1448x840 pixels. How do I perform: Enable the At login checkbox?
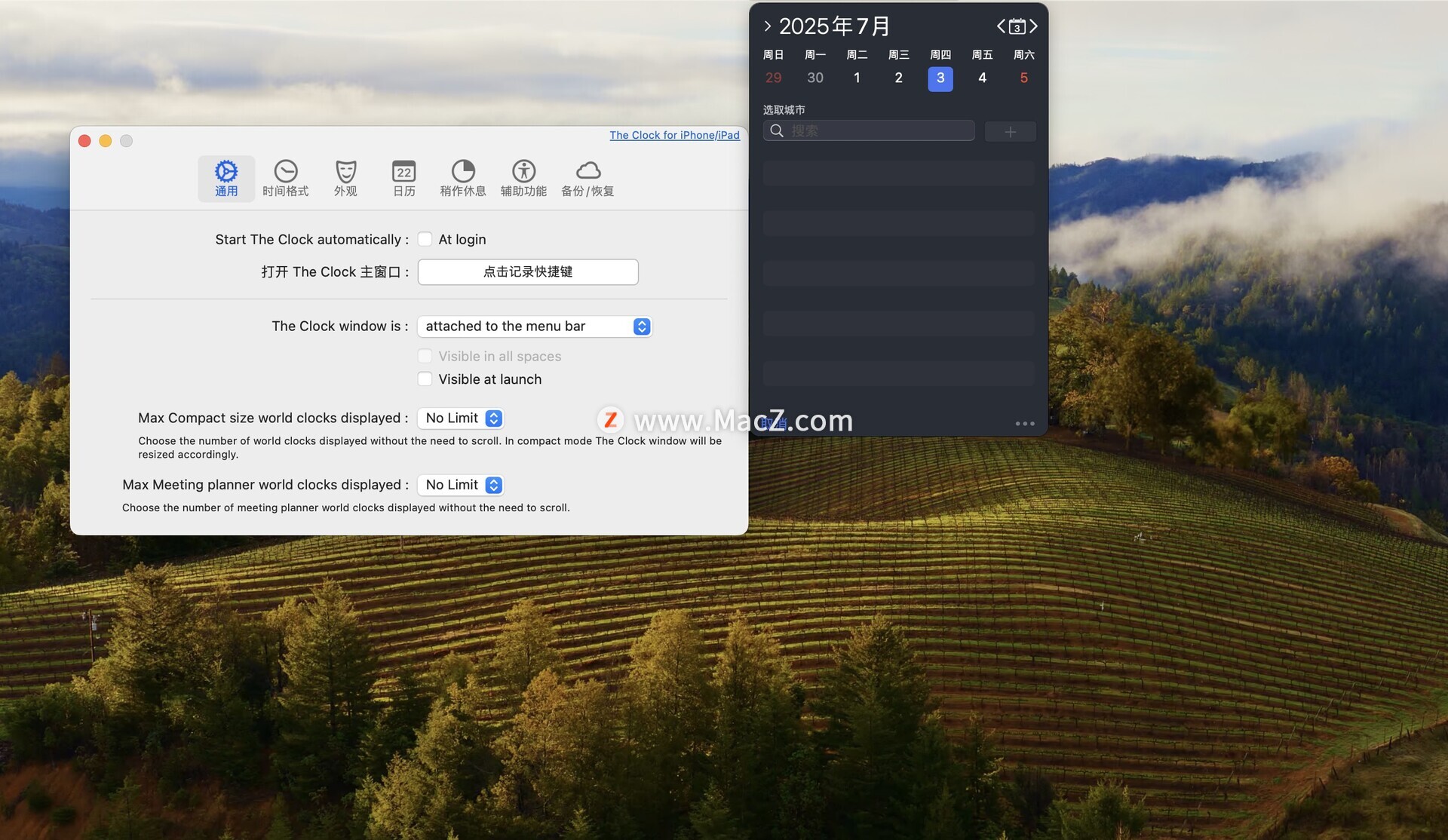pos(425,239)
